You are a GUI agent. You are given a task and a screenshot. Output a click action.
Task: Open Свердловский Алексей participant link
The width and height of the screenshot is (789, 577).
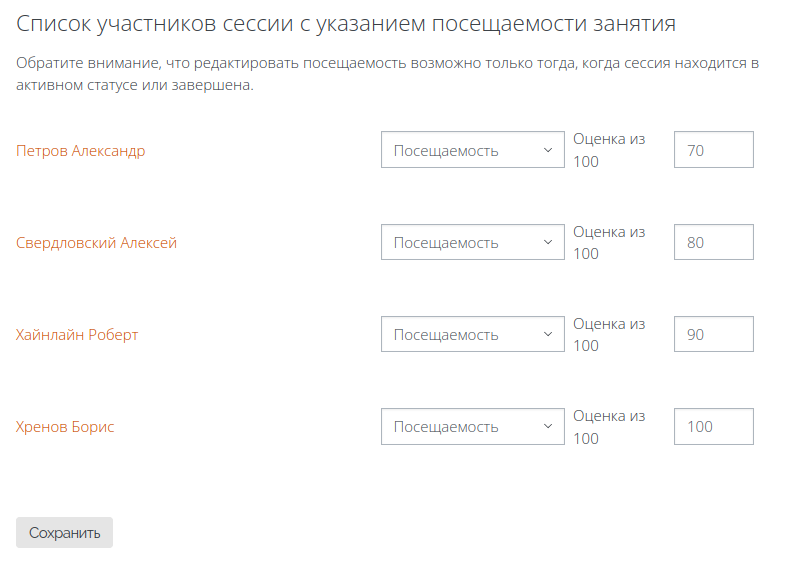click(96, 242)
